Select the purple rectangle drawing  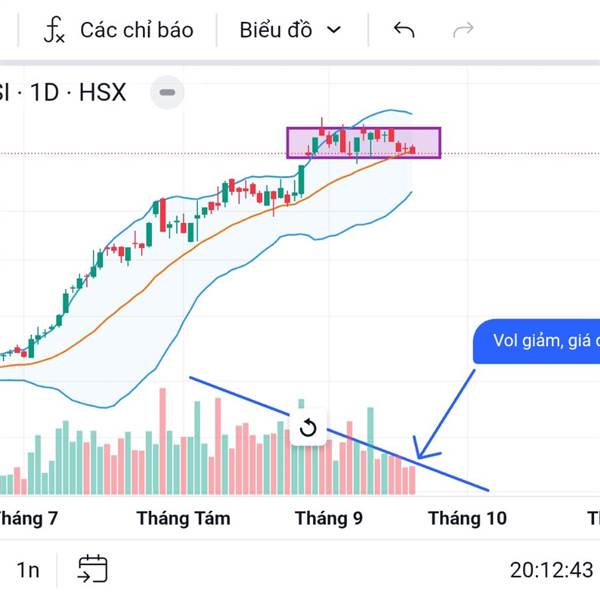(x=363, y=128)
